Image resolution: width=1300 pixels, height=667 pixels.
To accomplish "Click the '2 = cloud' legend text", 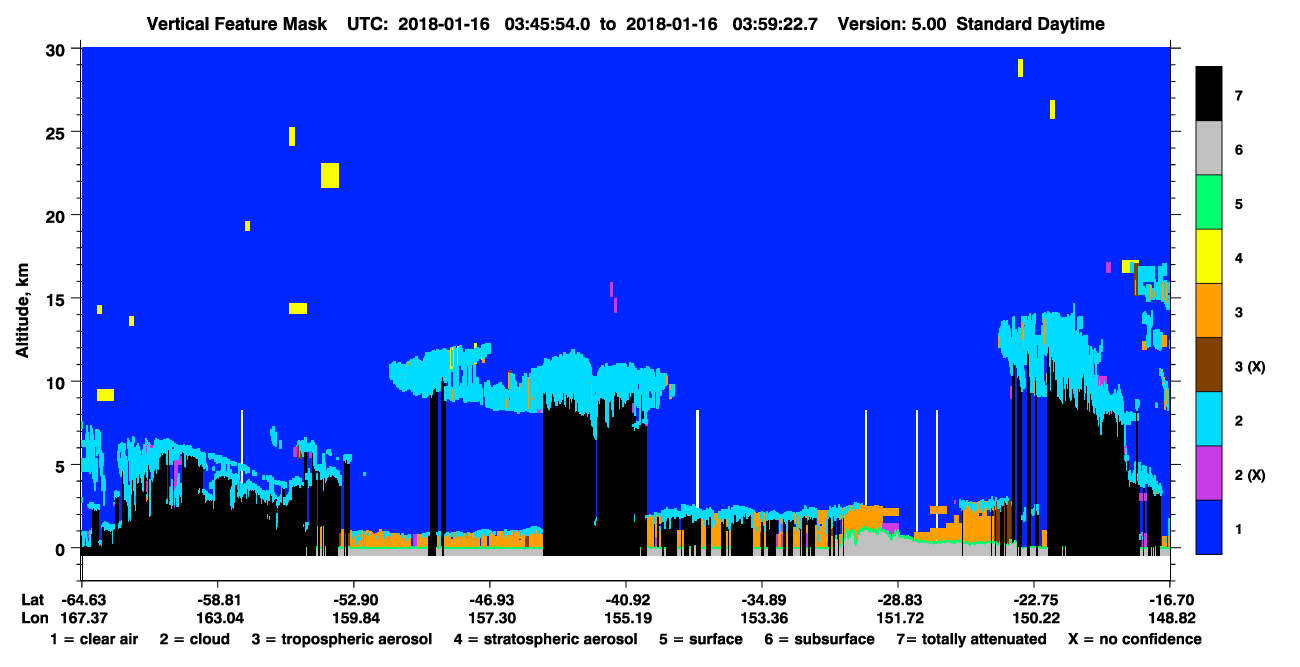I will (x=194, y=639).
